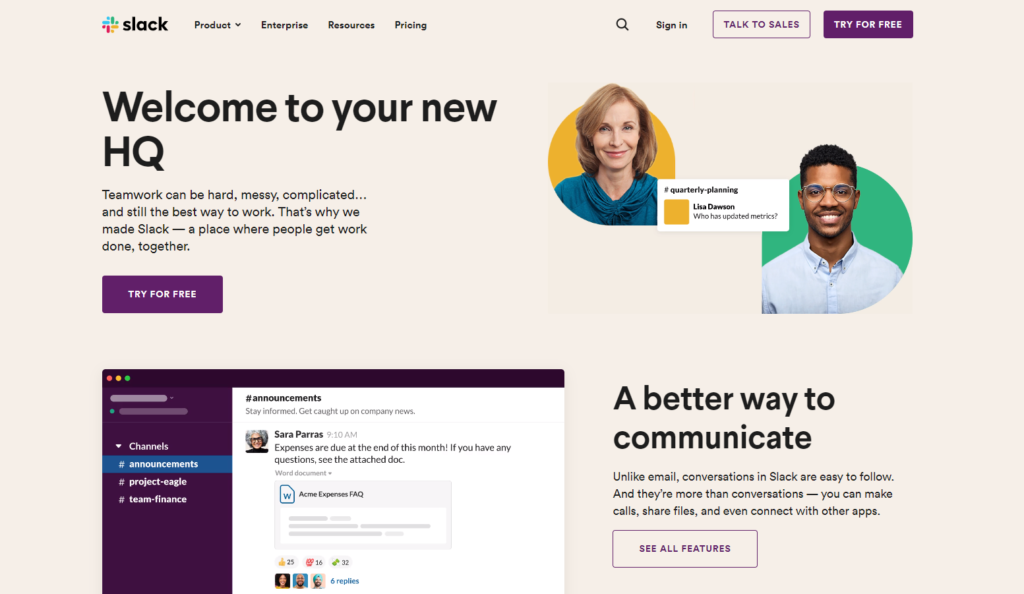This screenshot has height=594, width=1024.
Task: Expand the Product dropdown menu
Action: pyautogui.click(x=217, y=25)
